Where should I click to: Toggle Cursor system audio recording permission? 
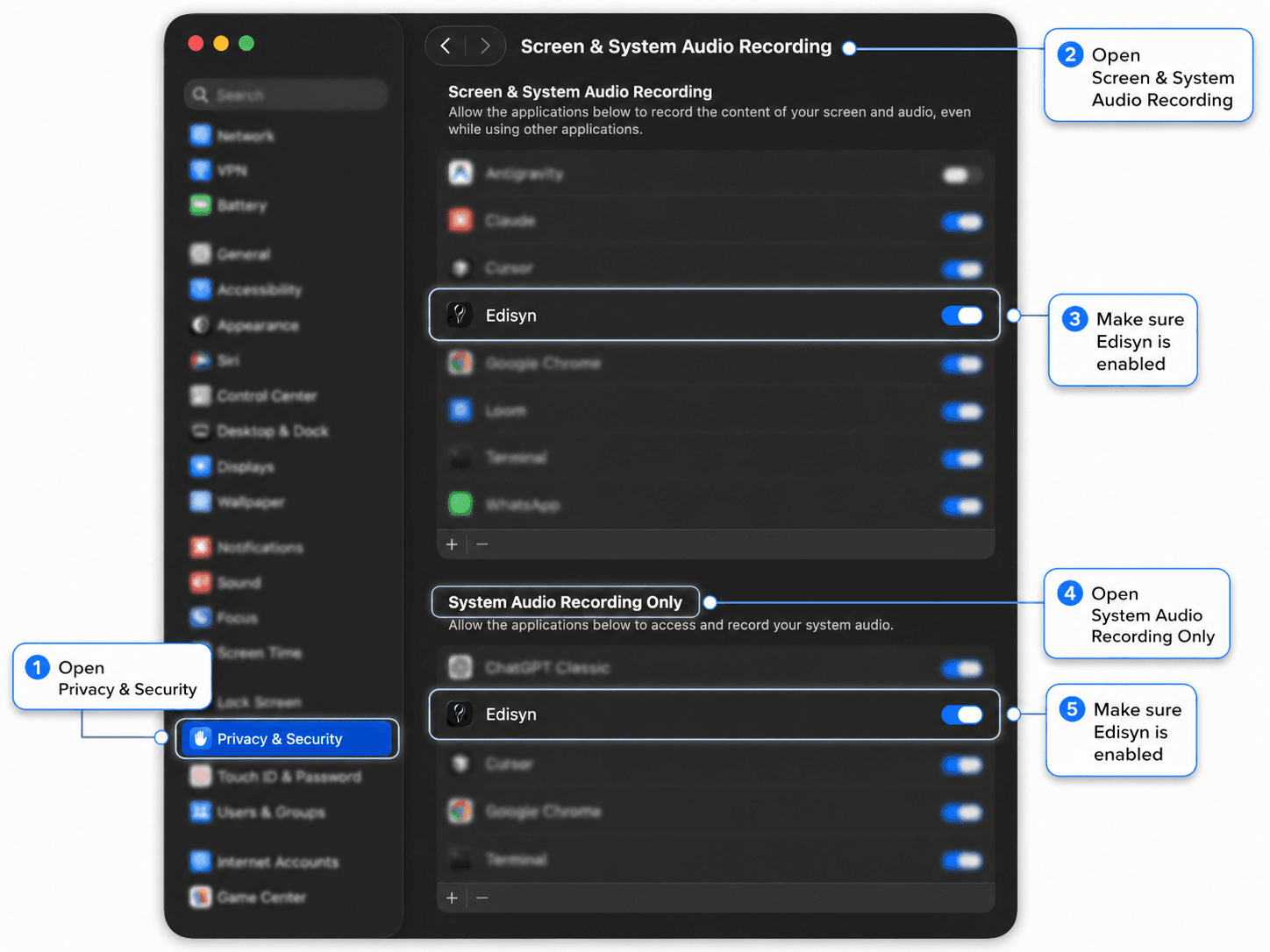coord(962,765)
